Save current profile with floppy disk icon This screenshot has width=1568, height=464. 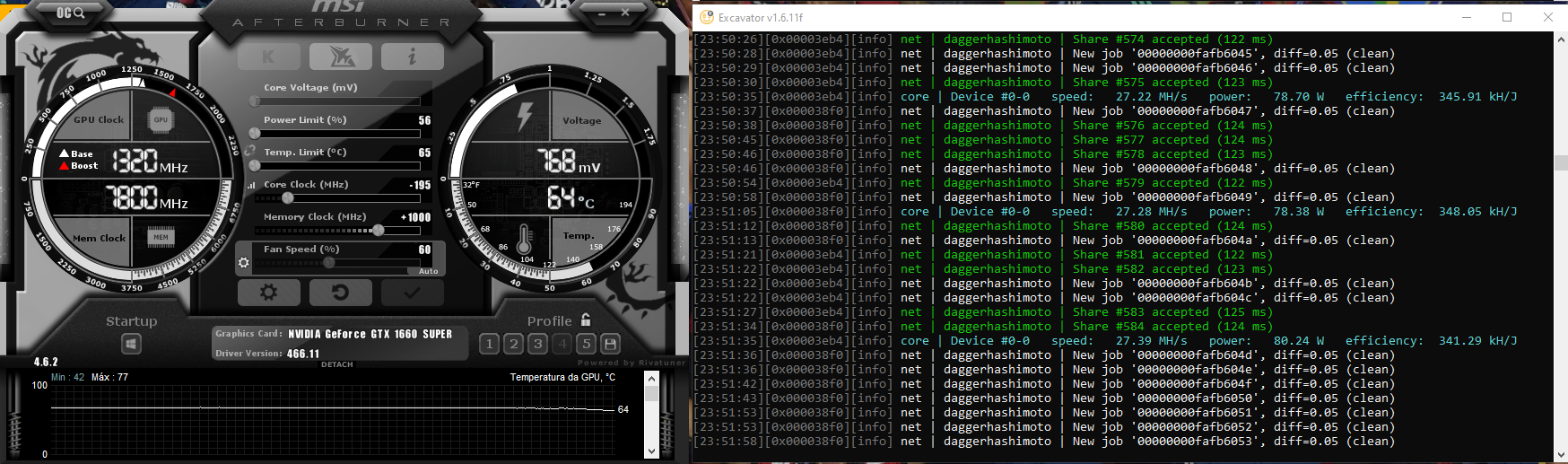pyautogui.click(x=610, y=344)
